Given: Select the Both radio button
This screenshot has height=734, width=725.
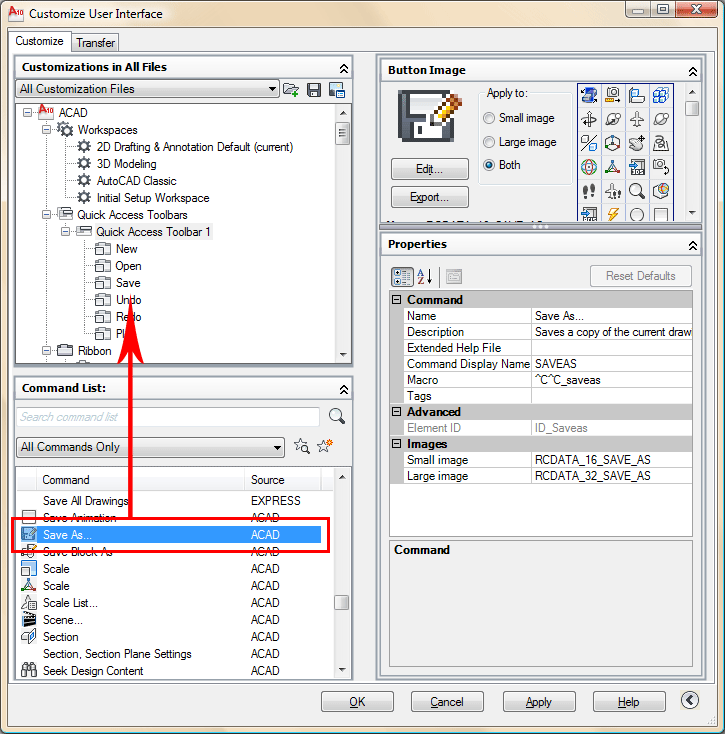Looking at the screenshot, I should coord(489,165).
